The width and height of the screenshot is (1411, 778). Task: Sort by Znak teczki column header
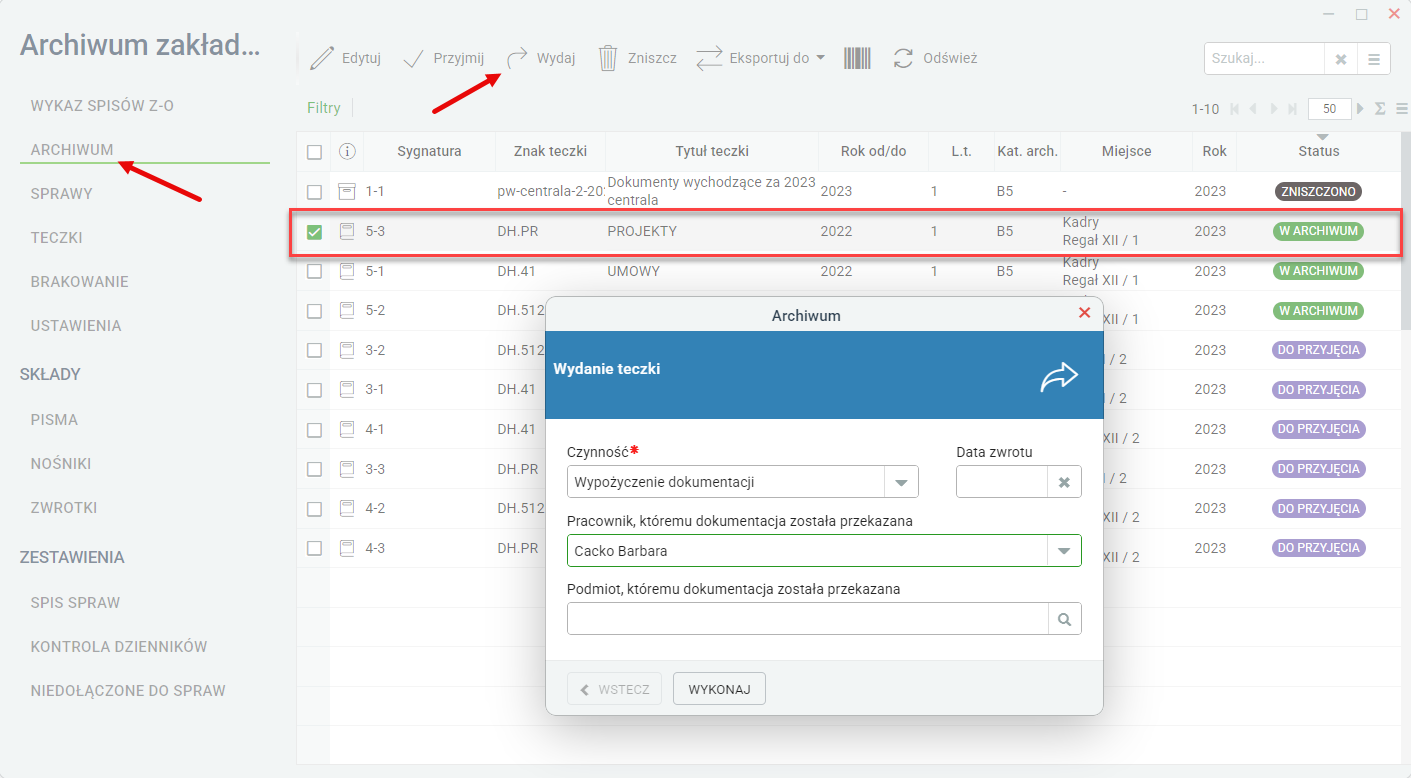point(550,152)
